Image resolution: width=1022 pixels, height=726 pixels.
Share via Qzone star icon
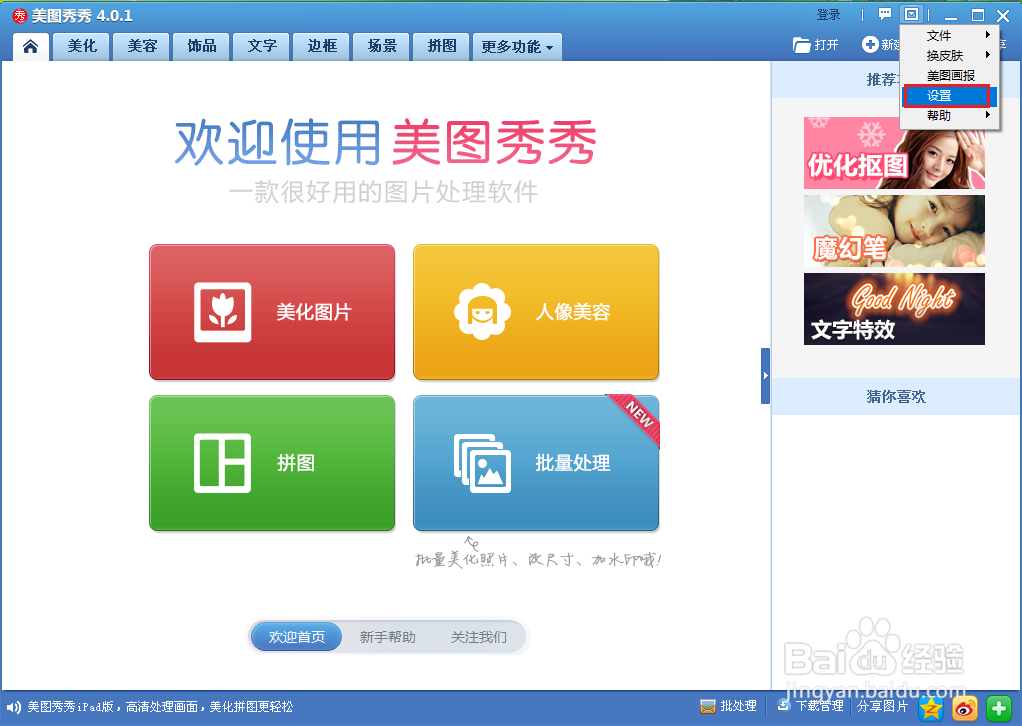pos(931,708)
